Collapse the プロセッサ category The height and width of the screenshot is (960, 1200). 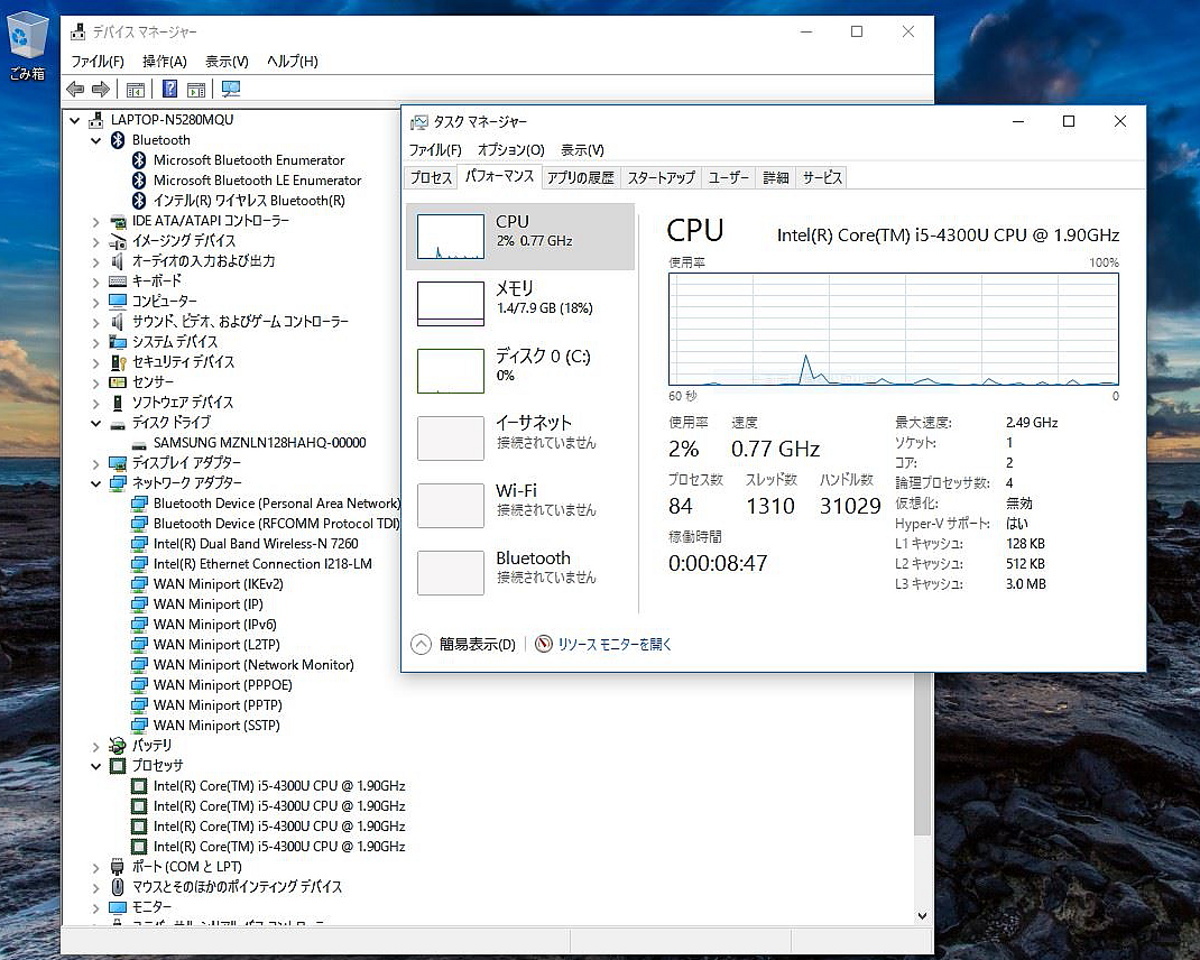point(96,766)
